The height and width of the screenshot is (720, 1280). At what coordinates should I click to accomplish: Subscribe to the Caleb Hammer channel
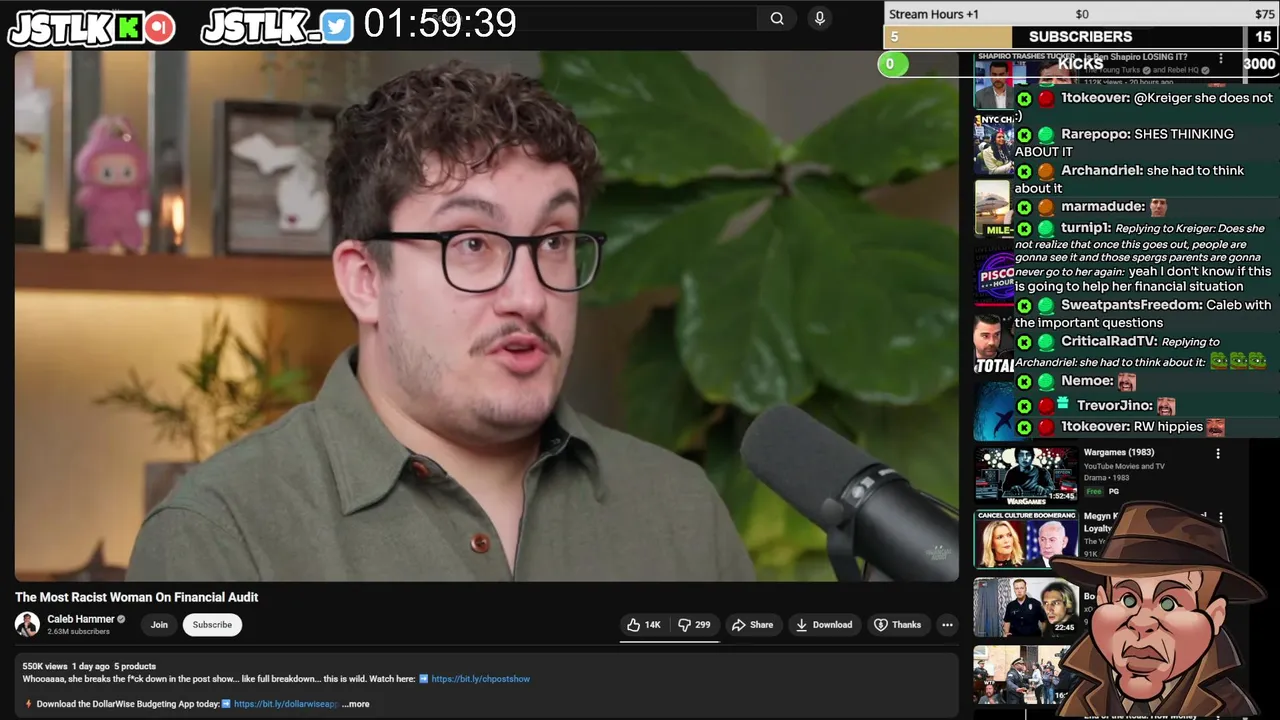coord(212,625)
